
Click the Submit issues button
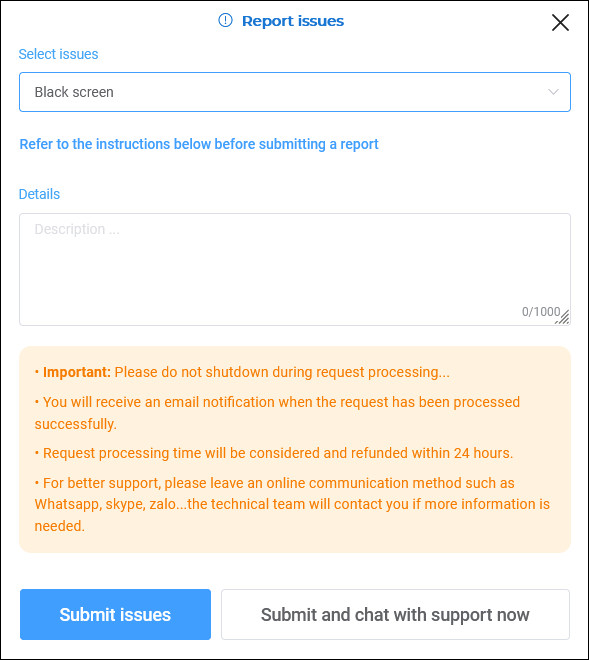pos(115,614)
